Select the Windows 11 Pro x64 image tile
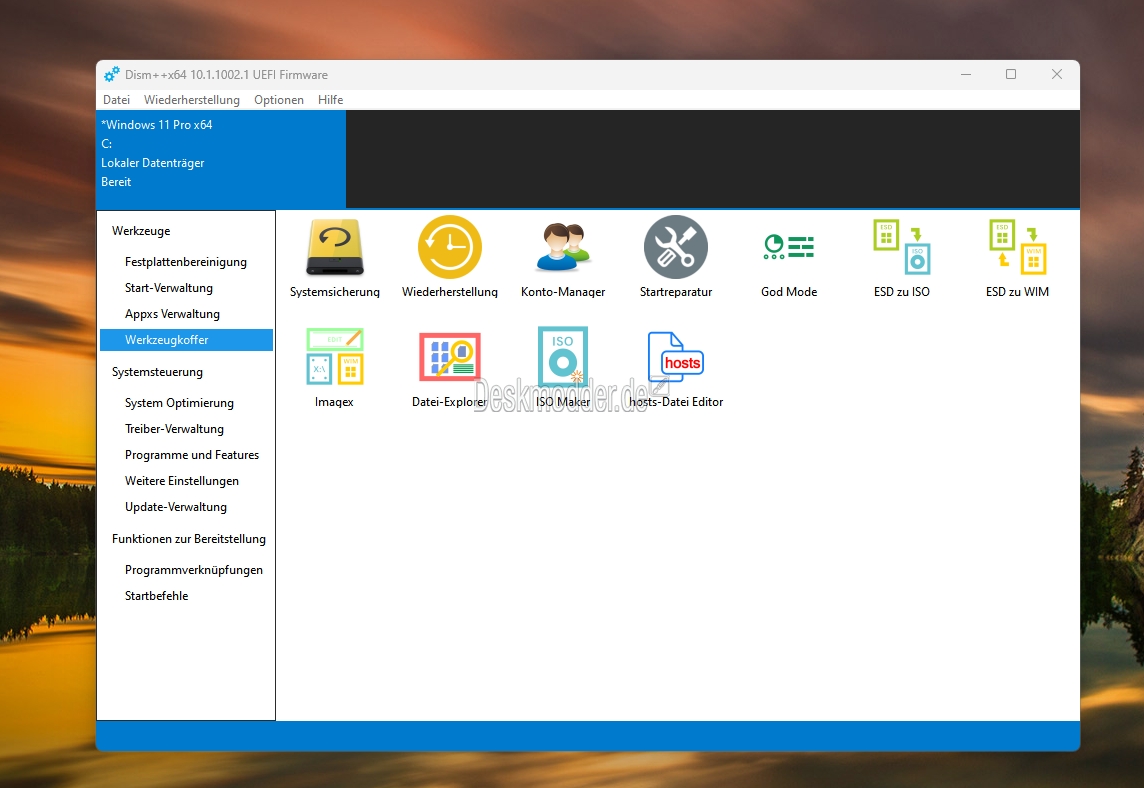The image size is (1144, 788). (221, 159)
